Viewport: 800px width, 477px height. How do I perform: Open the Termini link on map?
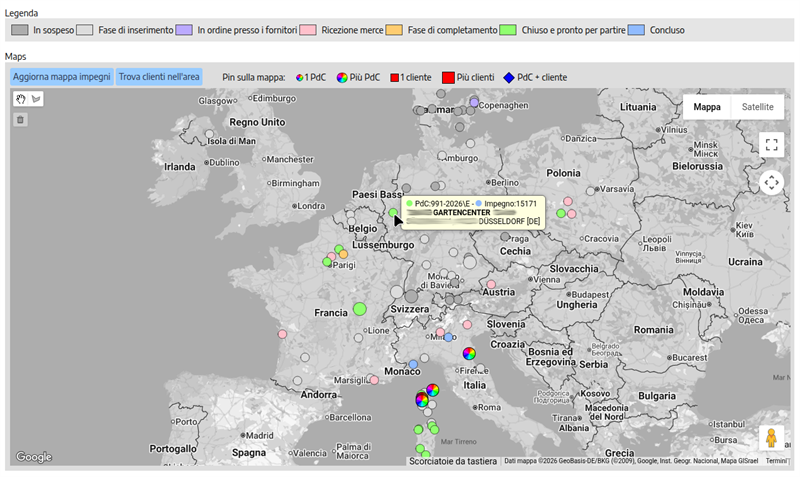(777, 461)
